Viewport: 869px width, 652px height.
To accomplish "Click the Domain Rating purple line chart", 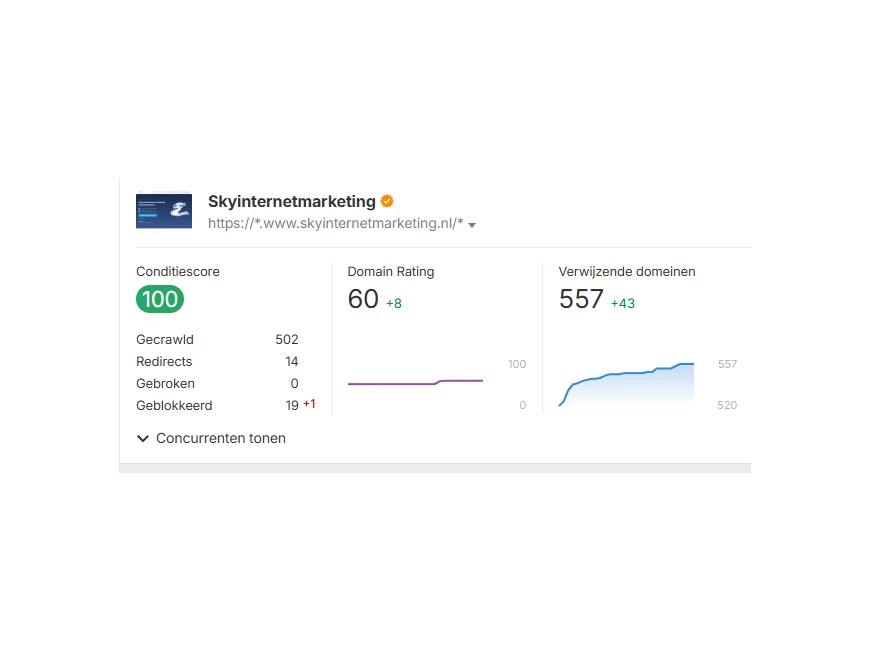I will (x=415, y=382).
